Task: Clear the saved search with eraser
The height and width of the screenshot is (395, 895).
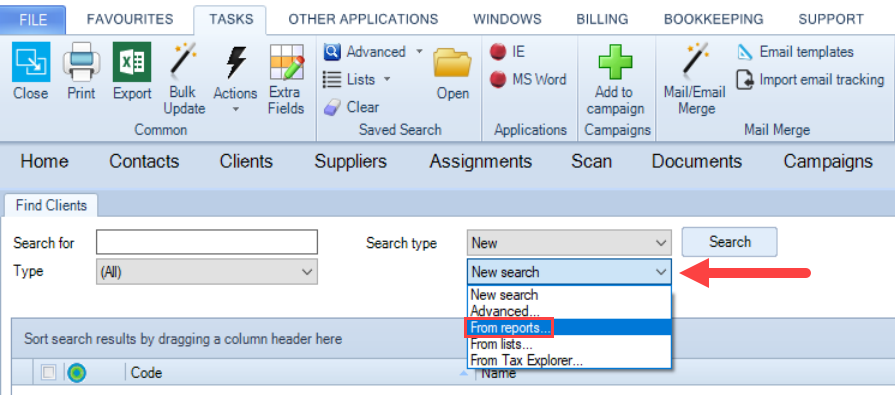Action: [332, 107]
